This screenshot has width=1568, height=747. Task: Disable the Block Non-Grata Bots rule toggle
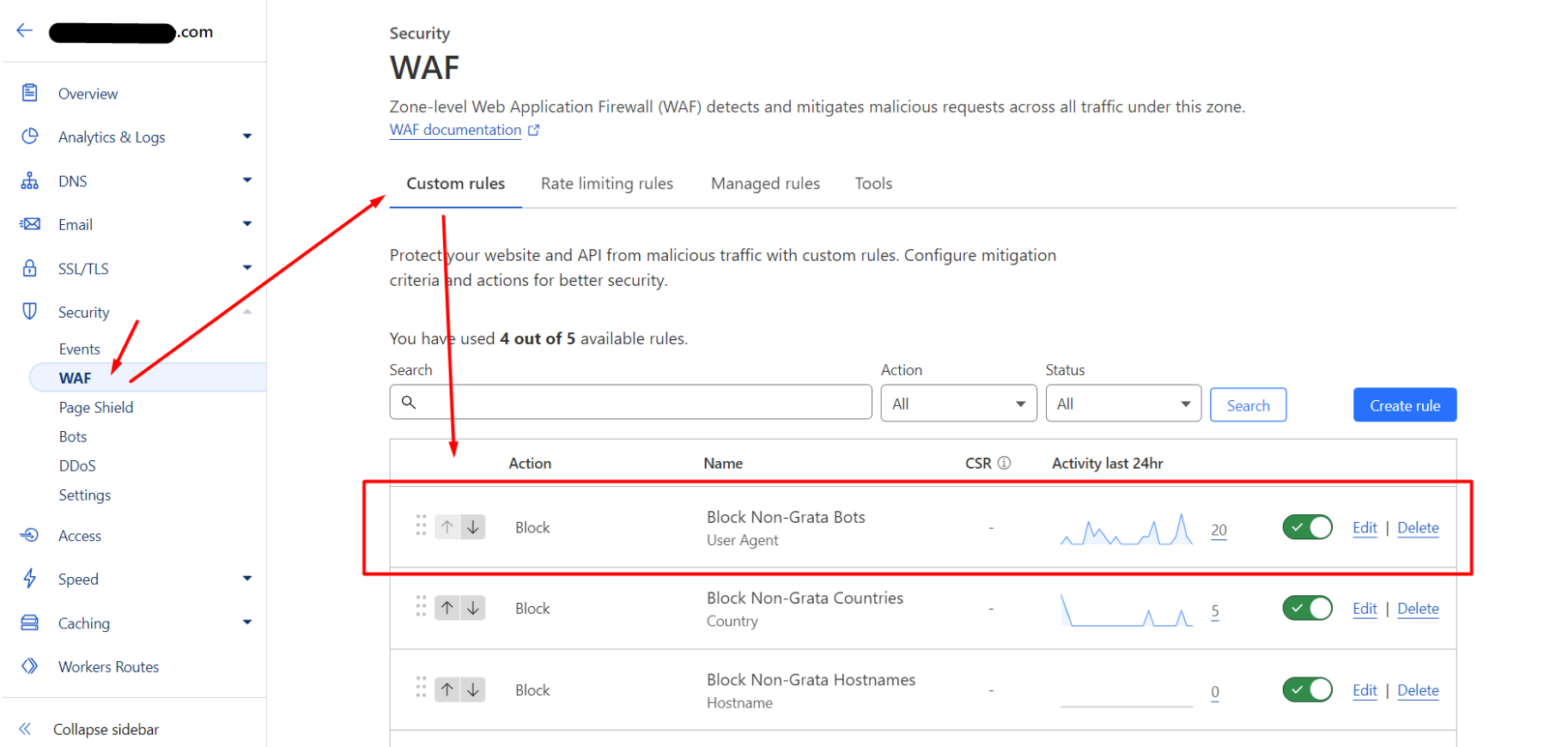tap(1308, 527)
